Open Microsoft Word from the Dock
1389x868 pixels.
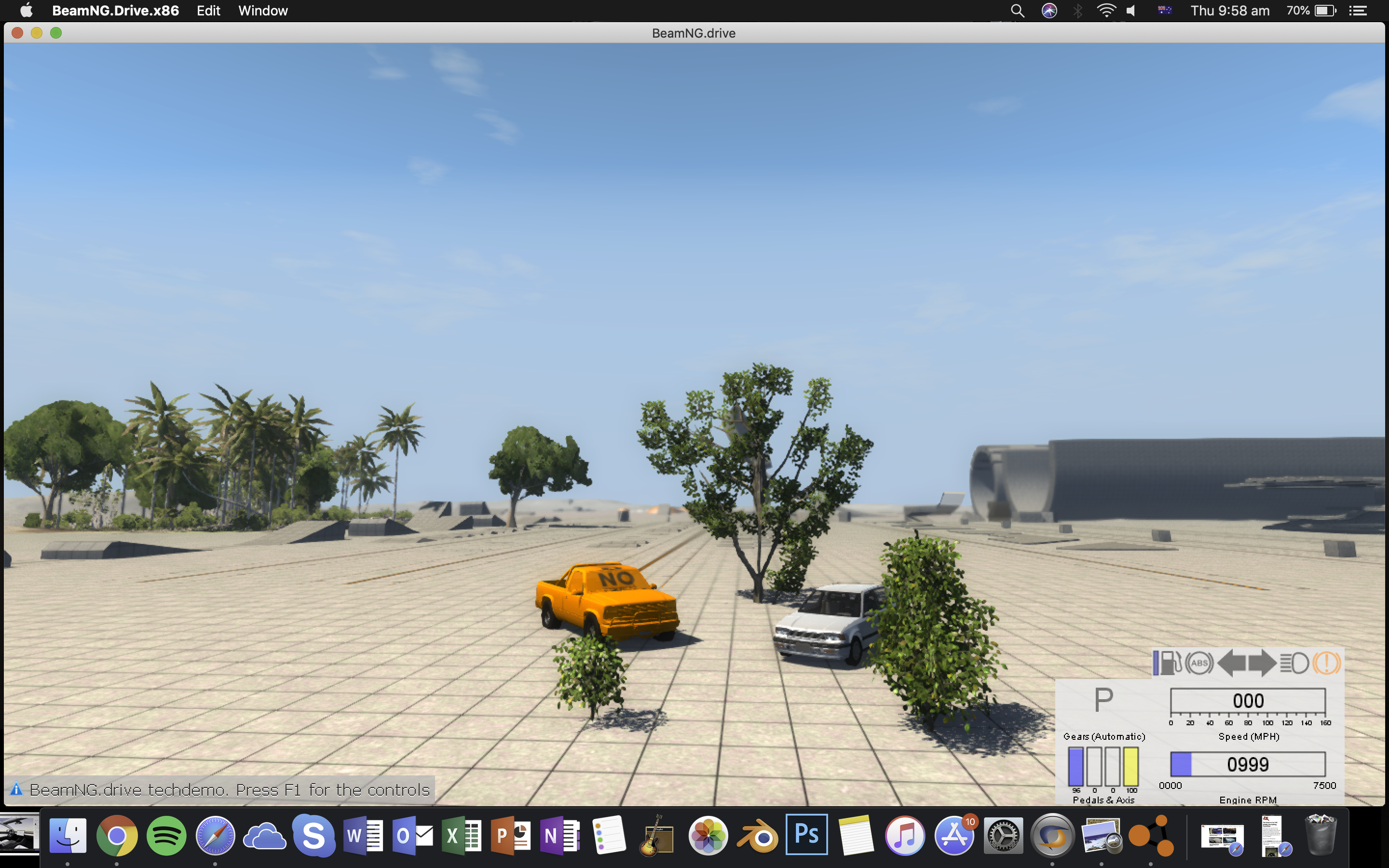pos(363,836)
